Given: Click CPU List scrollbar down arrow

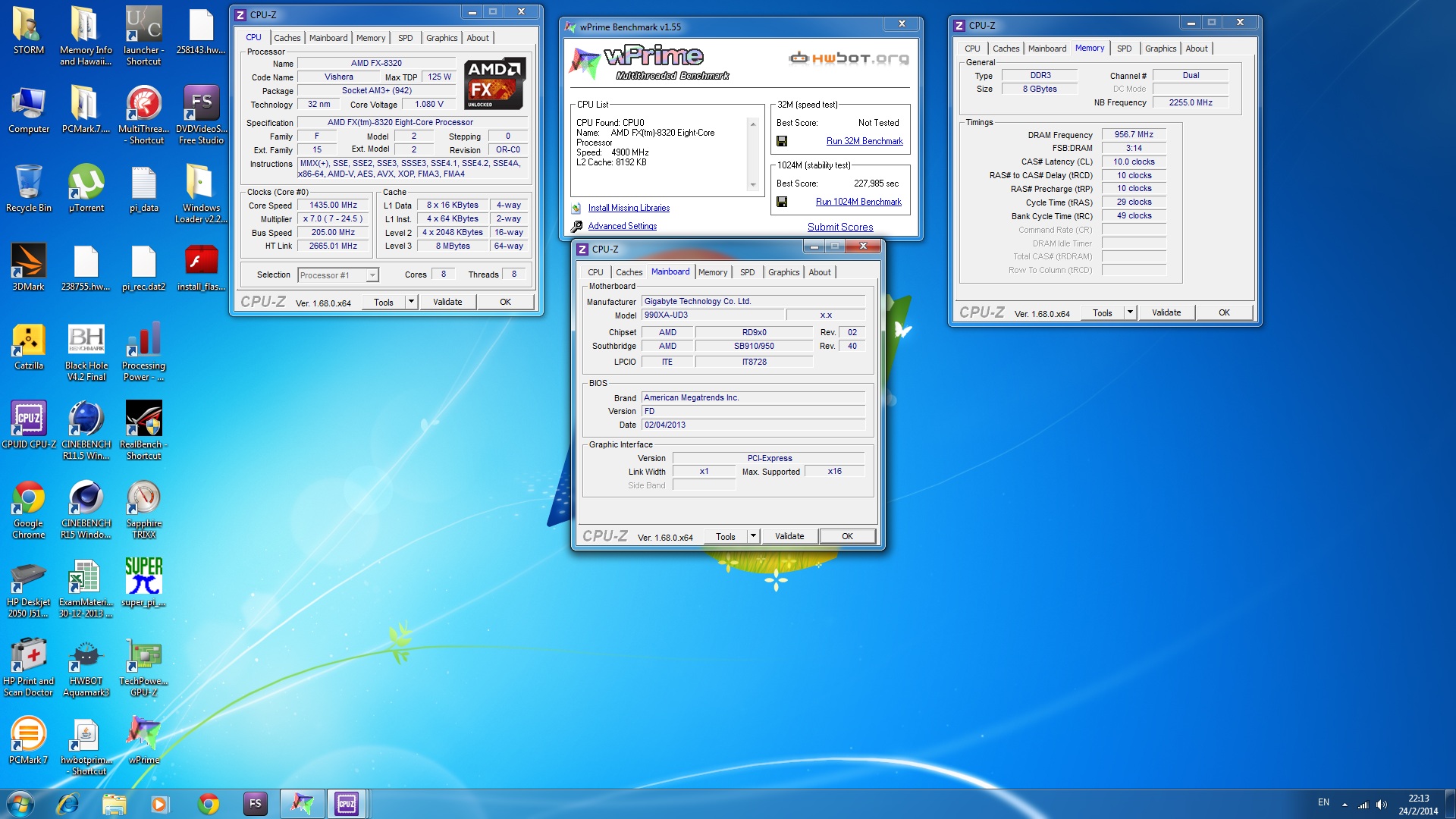Looking at the screenshot, I should tap(752, 184).
